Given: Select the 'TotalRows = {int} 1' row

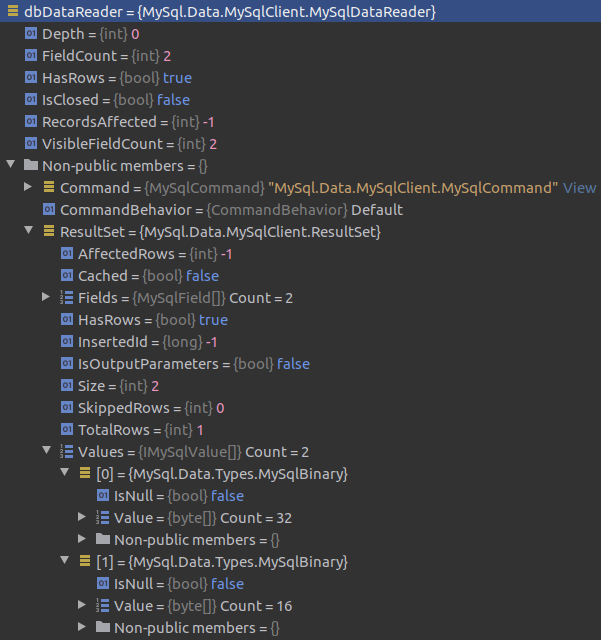Looking at the screenshot, I should [x=140, y=430].
